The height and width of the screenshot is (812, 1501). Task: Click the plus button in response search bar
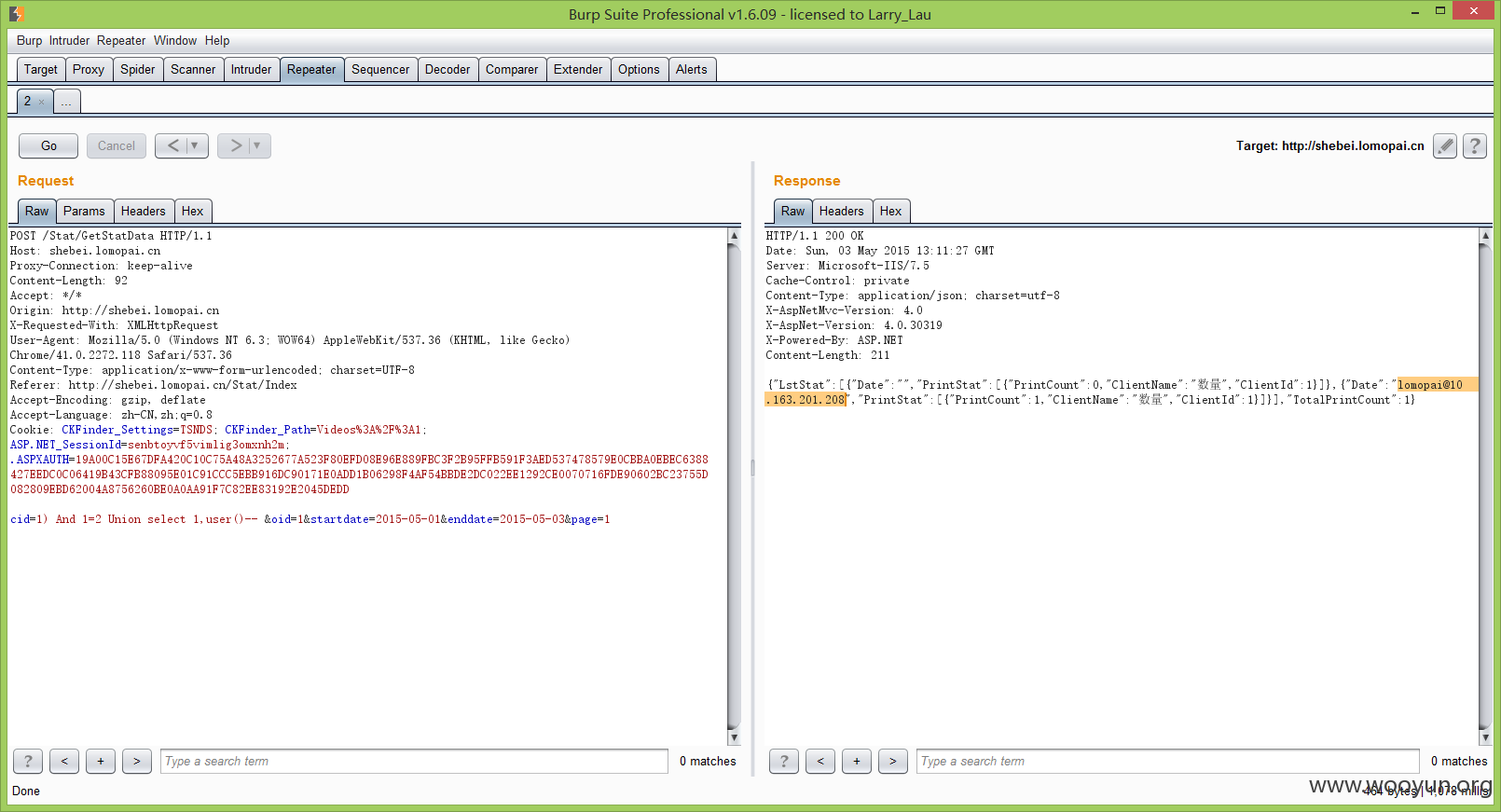click(x=857, y=762)
